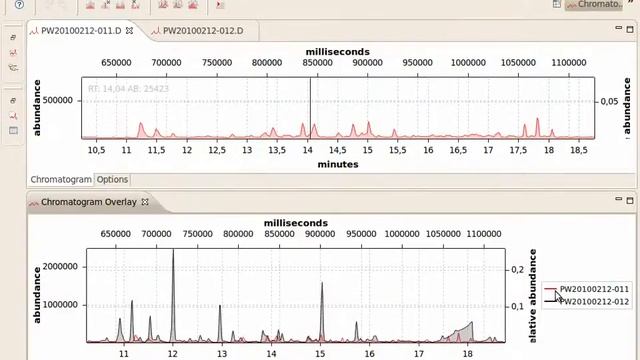Click the first icon in the second toolbar group

[x=163, y=4]
